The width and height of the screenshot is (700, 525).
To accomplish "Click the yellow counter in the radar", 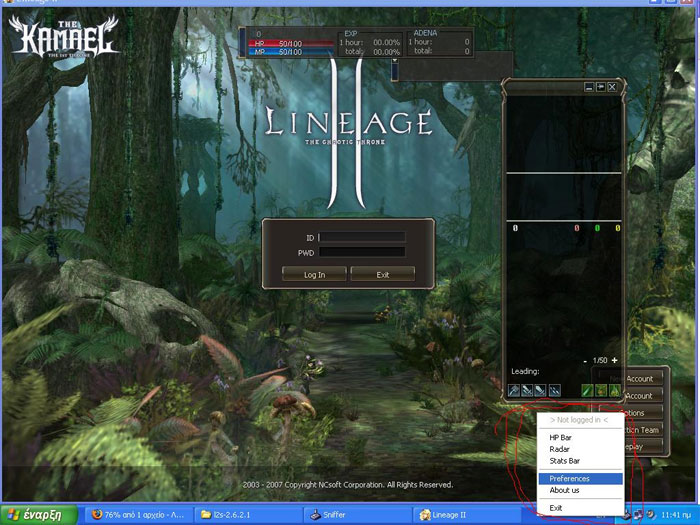I will coord(618,228).
